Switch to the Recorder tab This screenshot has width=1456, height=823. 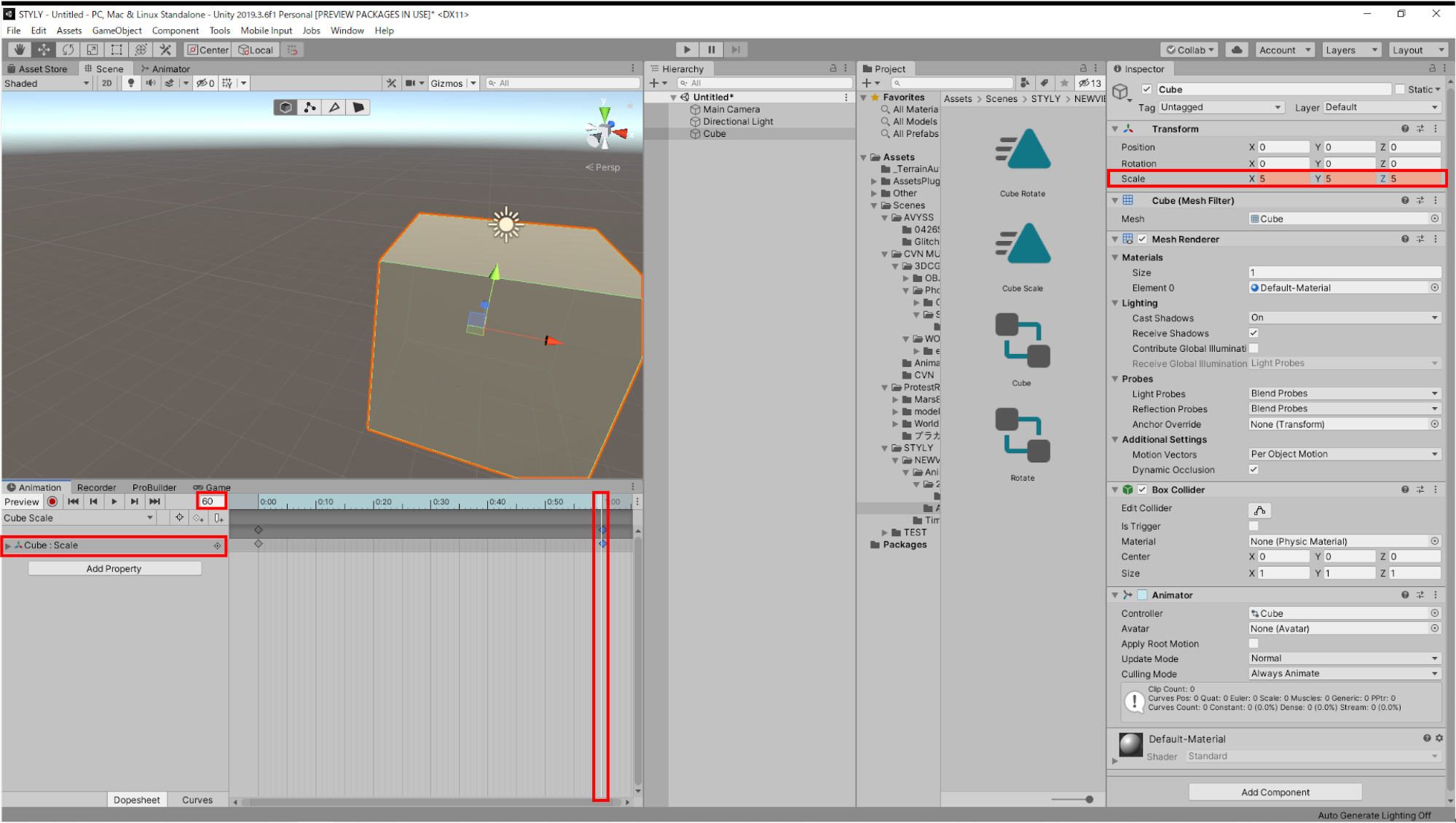tap(96, 487)
